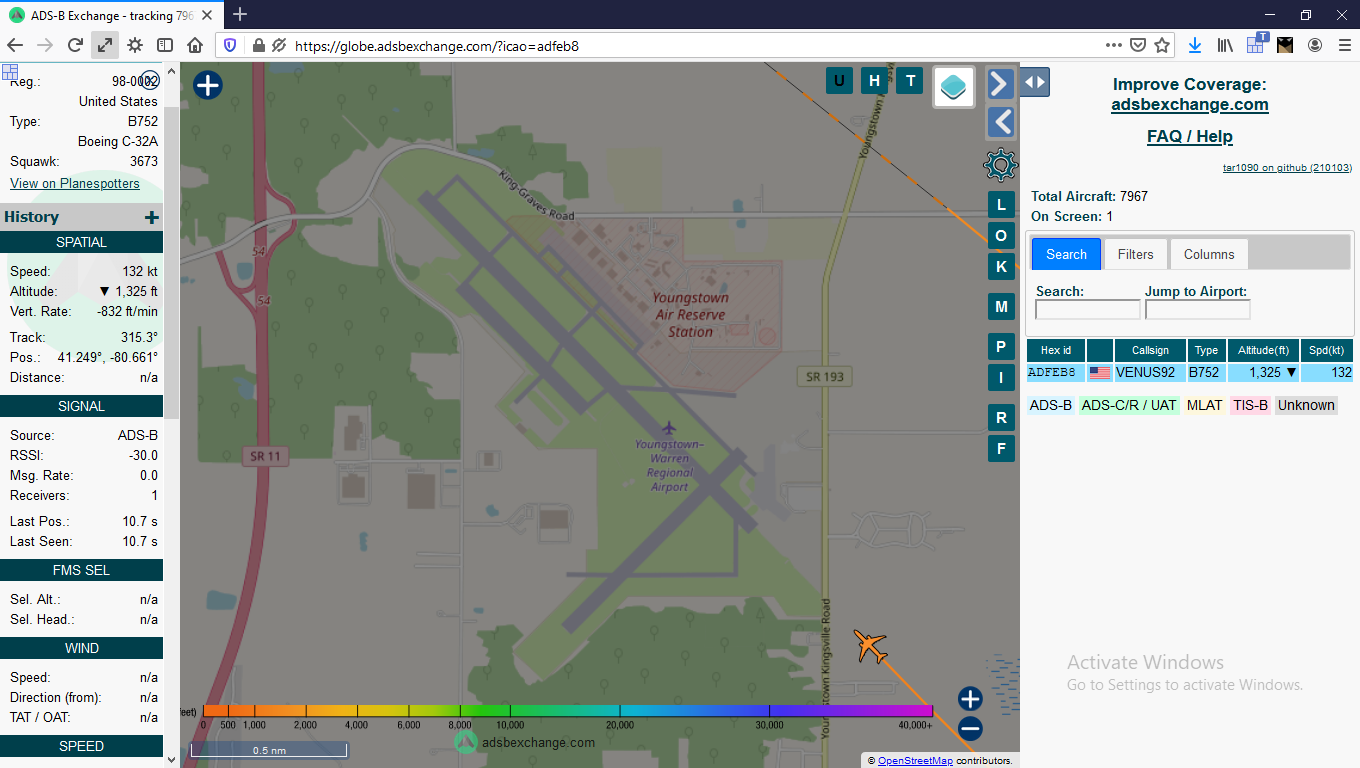Switch to the Columns tab
This screenshot has height=768, width=1360.
[x=1209, y=254]
